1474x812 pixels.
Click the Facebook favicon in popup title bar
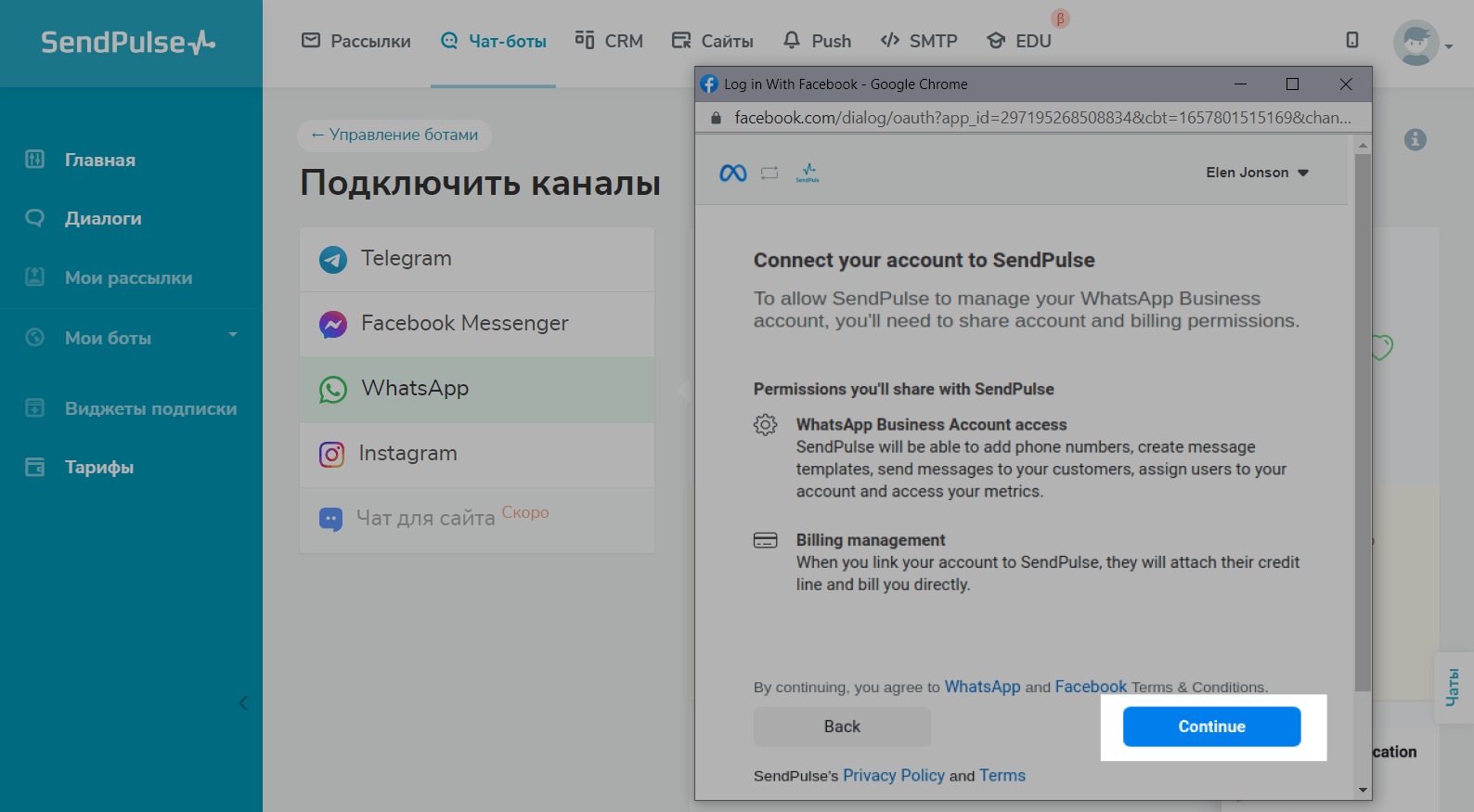pyautogui.click(x=709, y=84)
